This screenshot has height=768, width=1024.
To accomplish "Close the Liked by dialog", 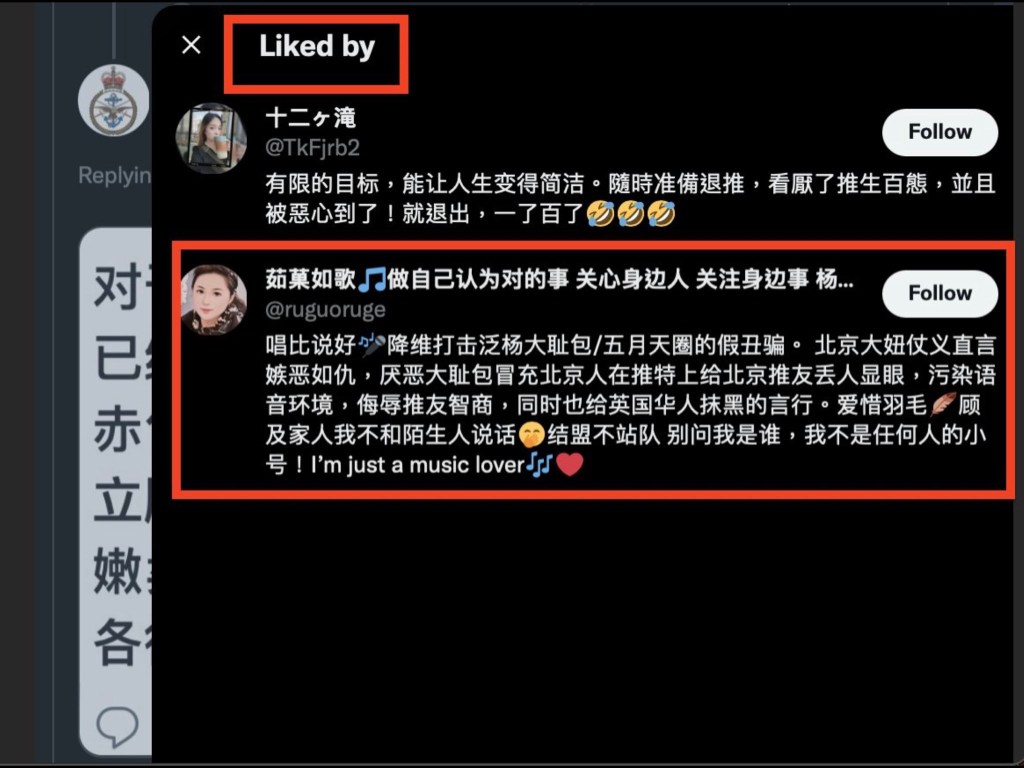I will [191, 45].
